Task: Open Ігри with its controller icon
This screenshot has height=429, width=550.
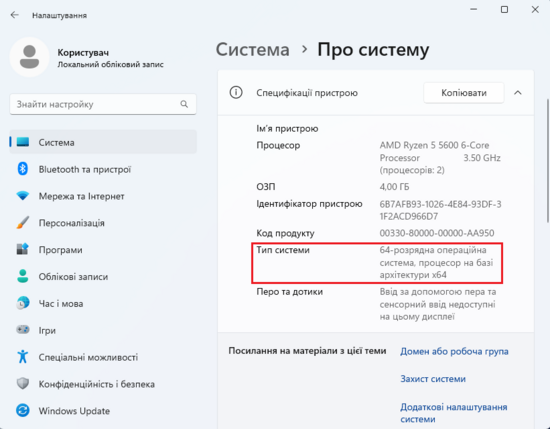Action: tap(23, 330)
